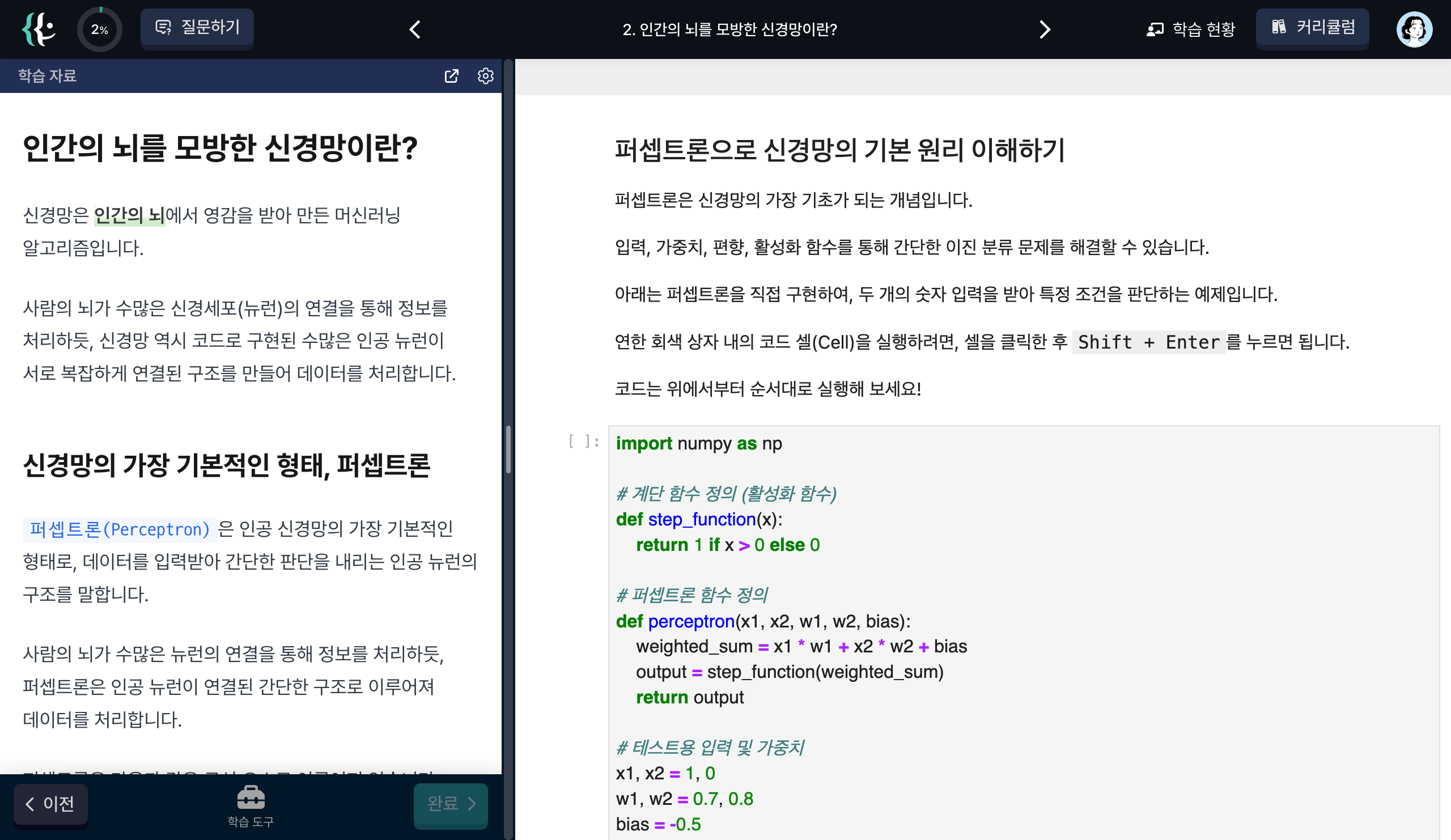The height and width of the screenshot is (840, 1451).
Task: Open 학습 현황 learning status
Action: point(1190,29)
